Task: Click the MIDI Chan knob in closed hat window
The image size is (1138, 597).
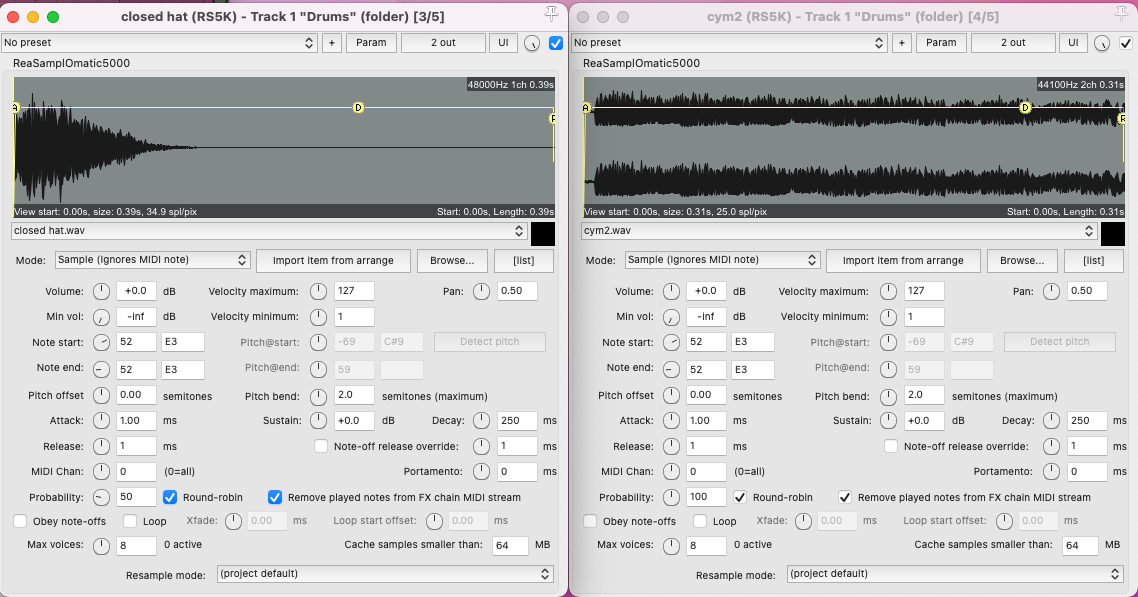Action: pos(102,472)
